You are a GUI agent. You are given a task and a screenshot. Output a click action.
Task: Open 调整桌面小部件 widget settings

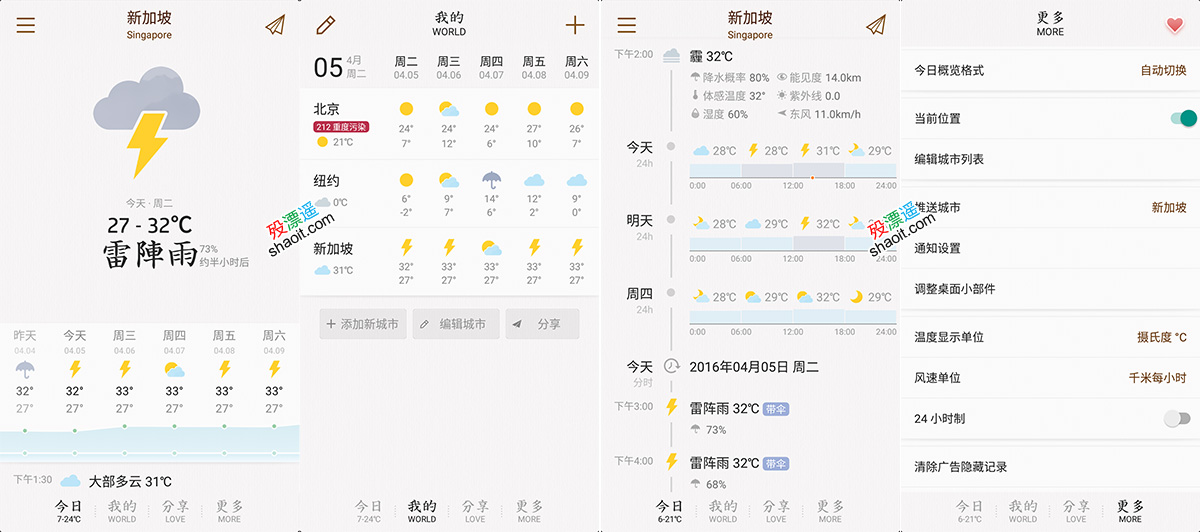(x=1050, y=289)
